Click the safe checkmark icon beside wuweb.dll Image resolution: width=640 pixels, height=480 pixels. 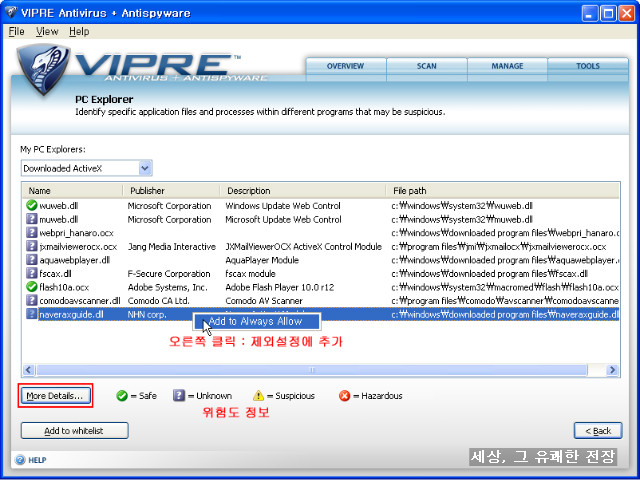click(x=31, y=205)
